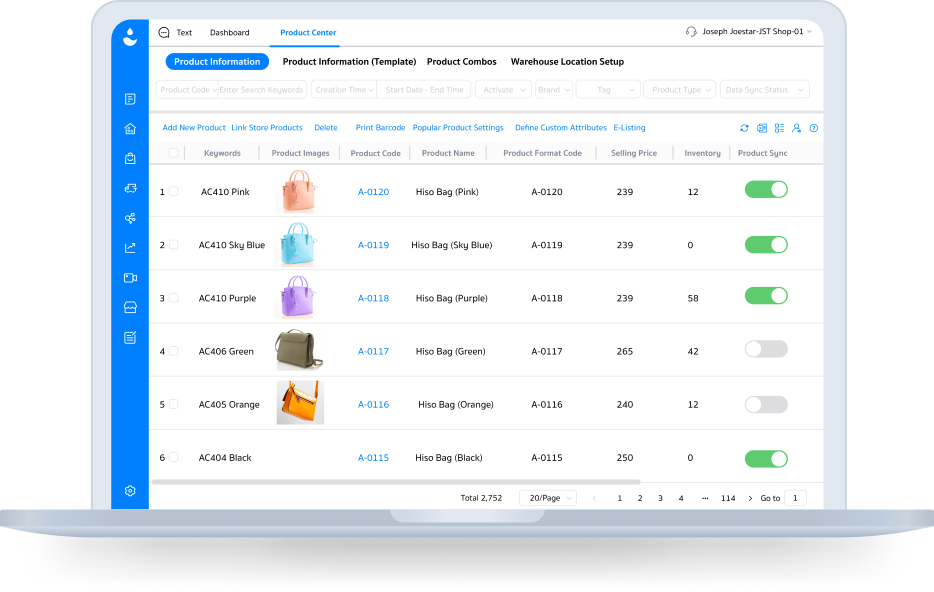934x592 pixels.
Task: Click Add New Product
Action: 194,128
